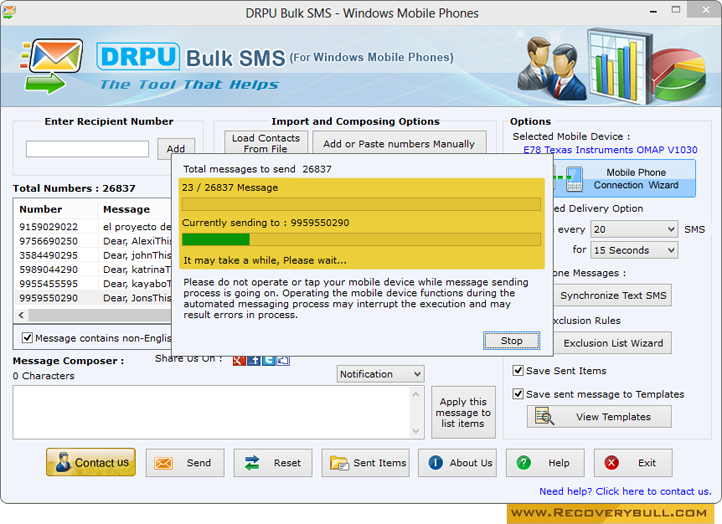Open the 15 Seconds delay dropdown

tap(635, 250)
